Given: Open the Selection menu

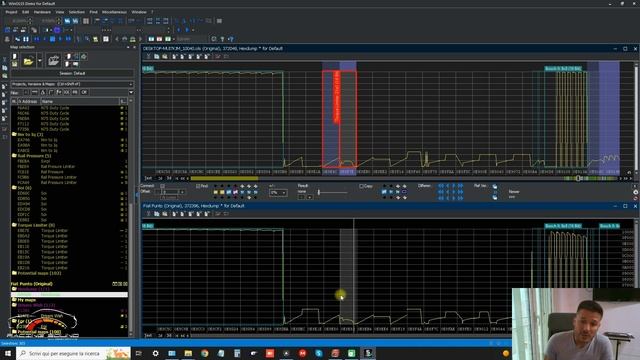Looking at the screenshot, I should (76, 12).
